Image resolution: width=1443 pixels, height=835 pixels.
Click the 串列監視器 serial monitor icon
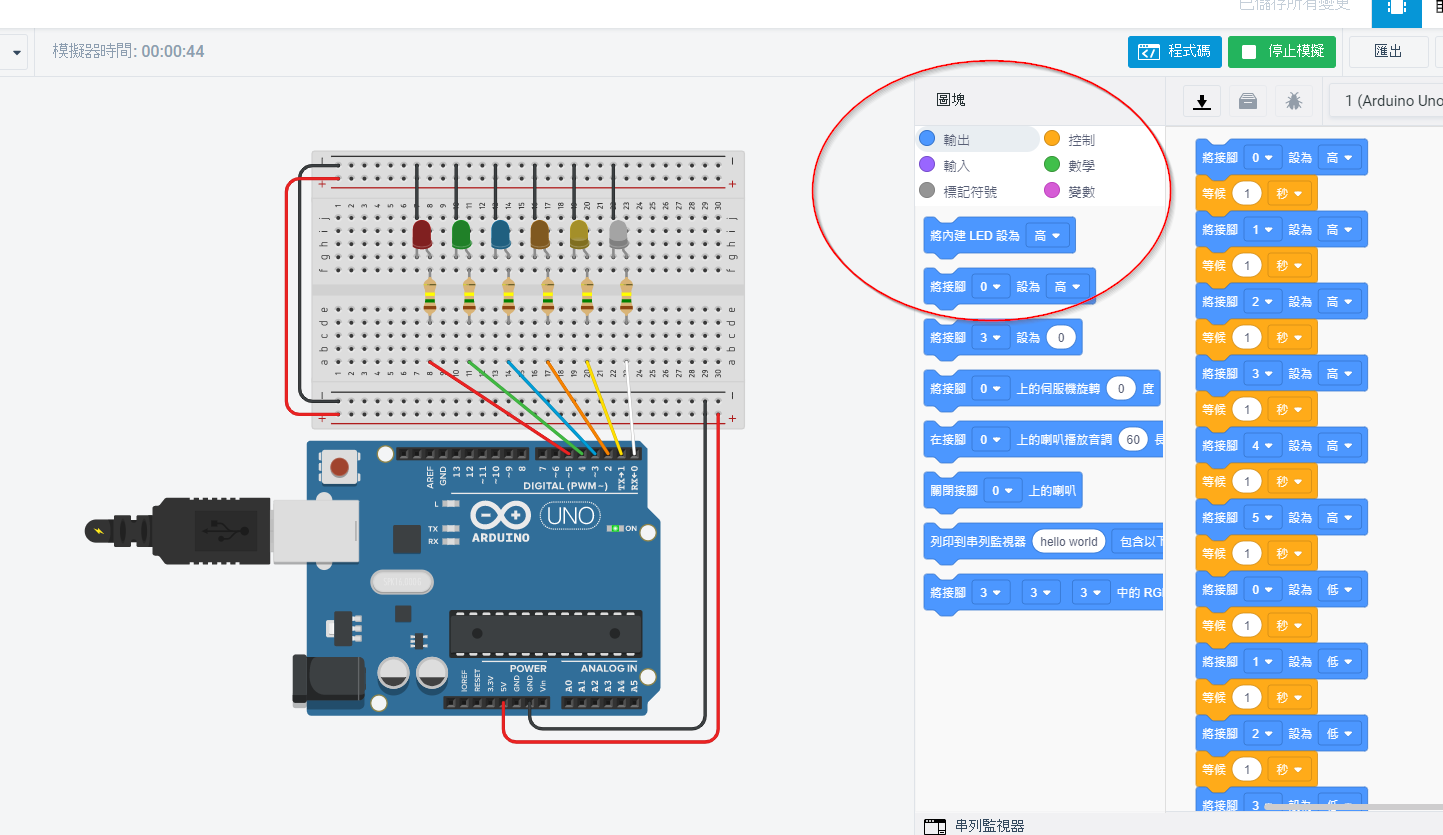[935, 826]
